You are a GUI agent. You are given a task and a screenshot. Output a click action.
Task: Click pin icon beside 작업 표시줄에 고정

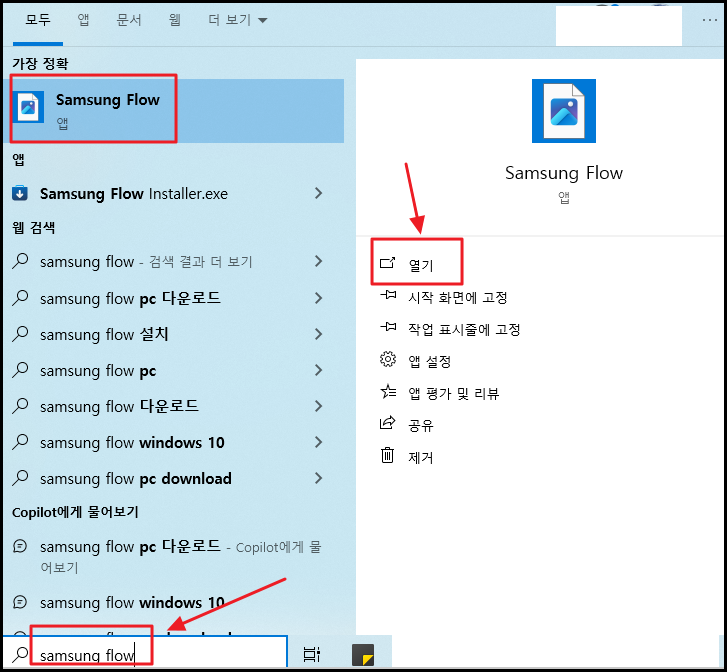[388, 327]
